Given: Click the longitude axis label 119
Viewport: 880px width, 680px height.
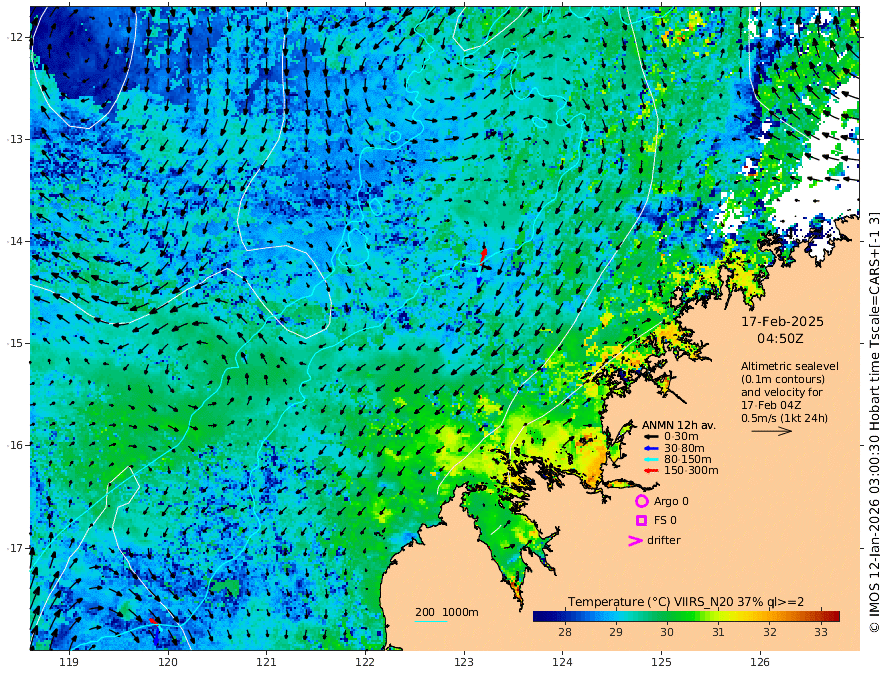Looking at the screenshot, I should click(x=69, y=662).
